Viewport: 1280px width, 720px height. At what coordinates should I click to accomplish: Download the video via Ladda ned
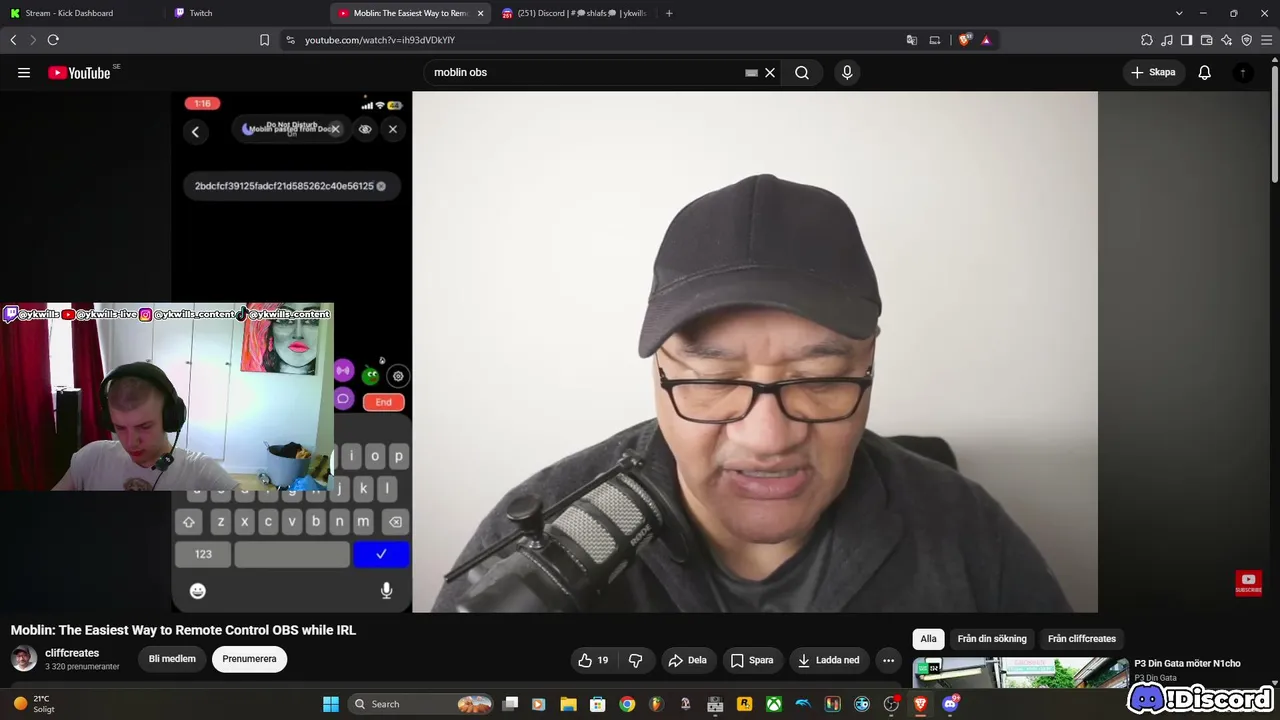point(828,660)
